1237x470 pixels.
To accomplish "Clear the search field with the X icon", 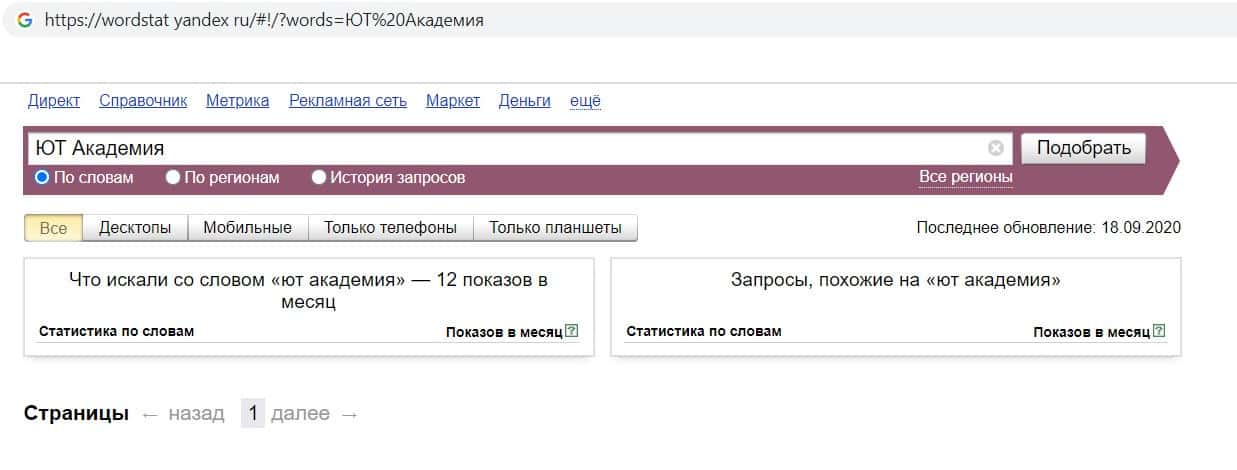I will (x=995, y=148).
